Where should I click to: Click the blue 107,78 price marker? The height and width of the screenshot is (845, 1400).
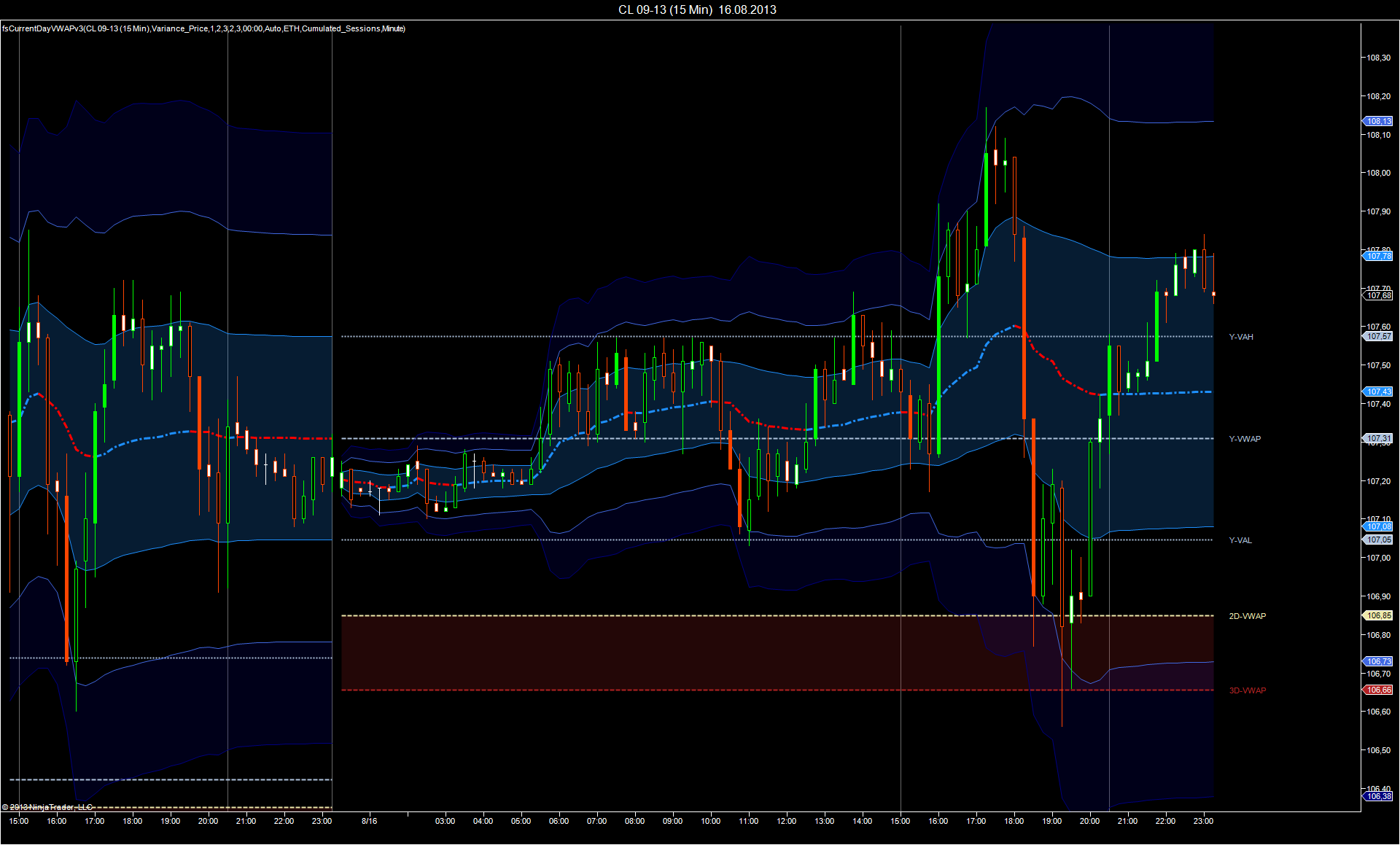(x=1378, y=256)
